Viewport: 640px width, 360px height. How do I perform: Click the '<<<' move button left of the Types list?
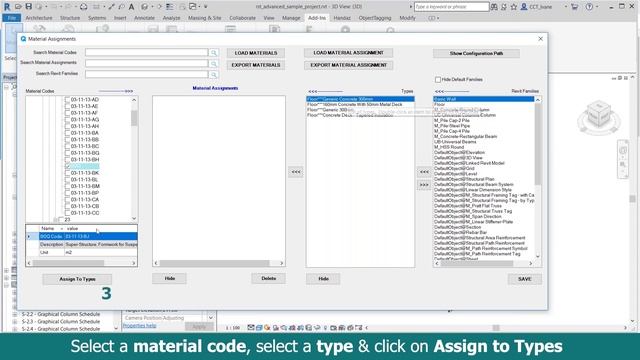coord(296,172)
